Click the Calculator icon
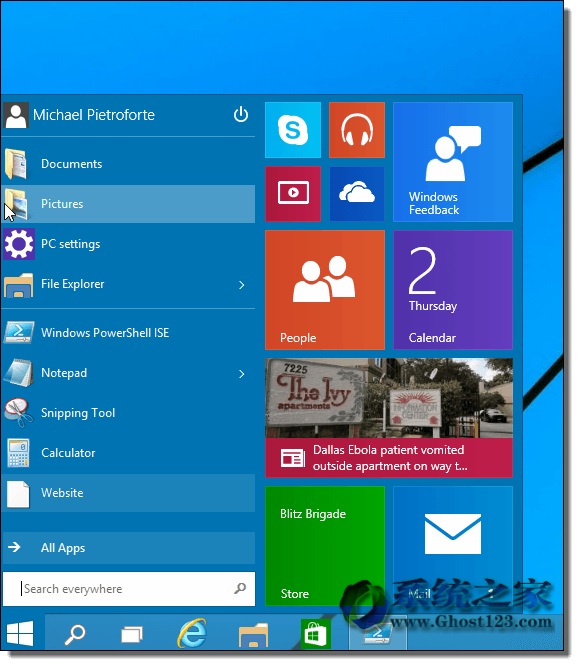This screenshot has width=579, height=666. 19,453
